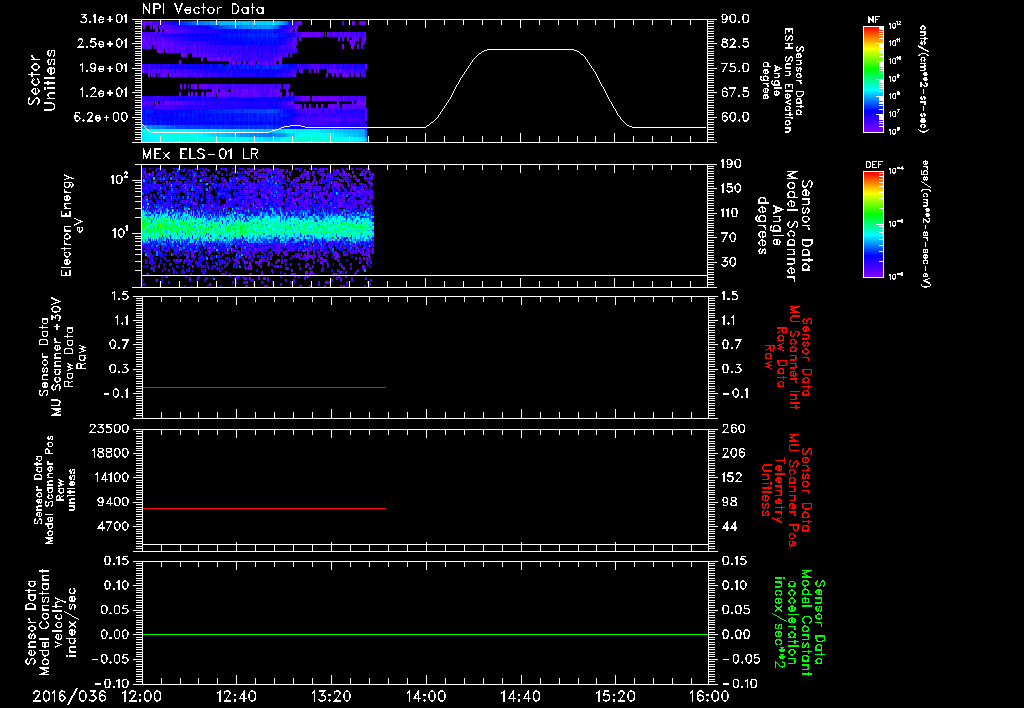Screen dimensions: 1024x708
Task: Click the red "MU Scanner Int Raw Data" label
Action: pyautogui.click(x=789, y=357)
